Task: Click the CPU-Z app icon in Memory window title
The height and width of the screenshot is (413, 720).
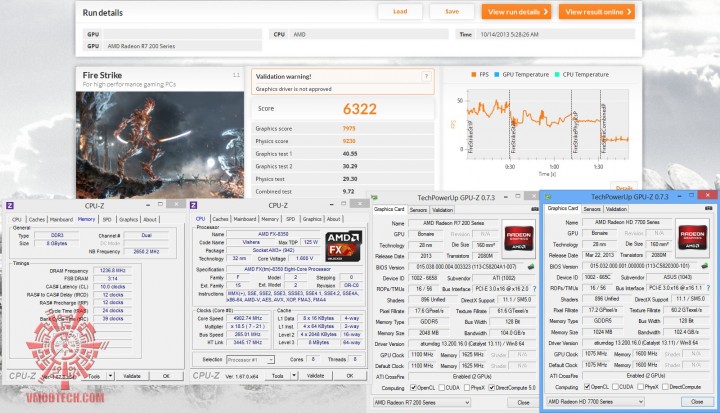Action: 10,205
